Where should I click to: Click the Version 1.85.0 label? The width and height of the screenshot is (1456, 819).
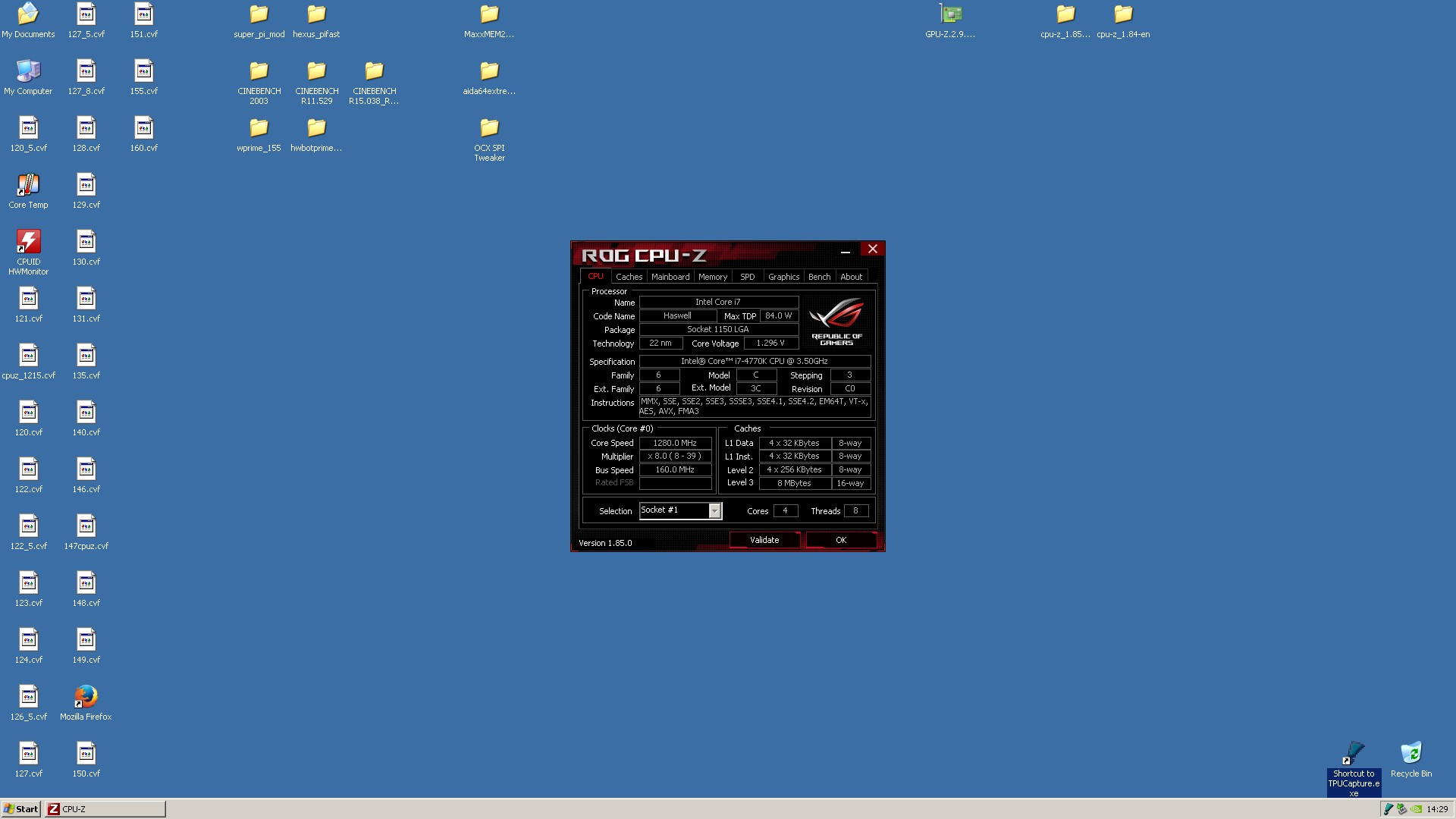click(605, 543)
